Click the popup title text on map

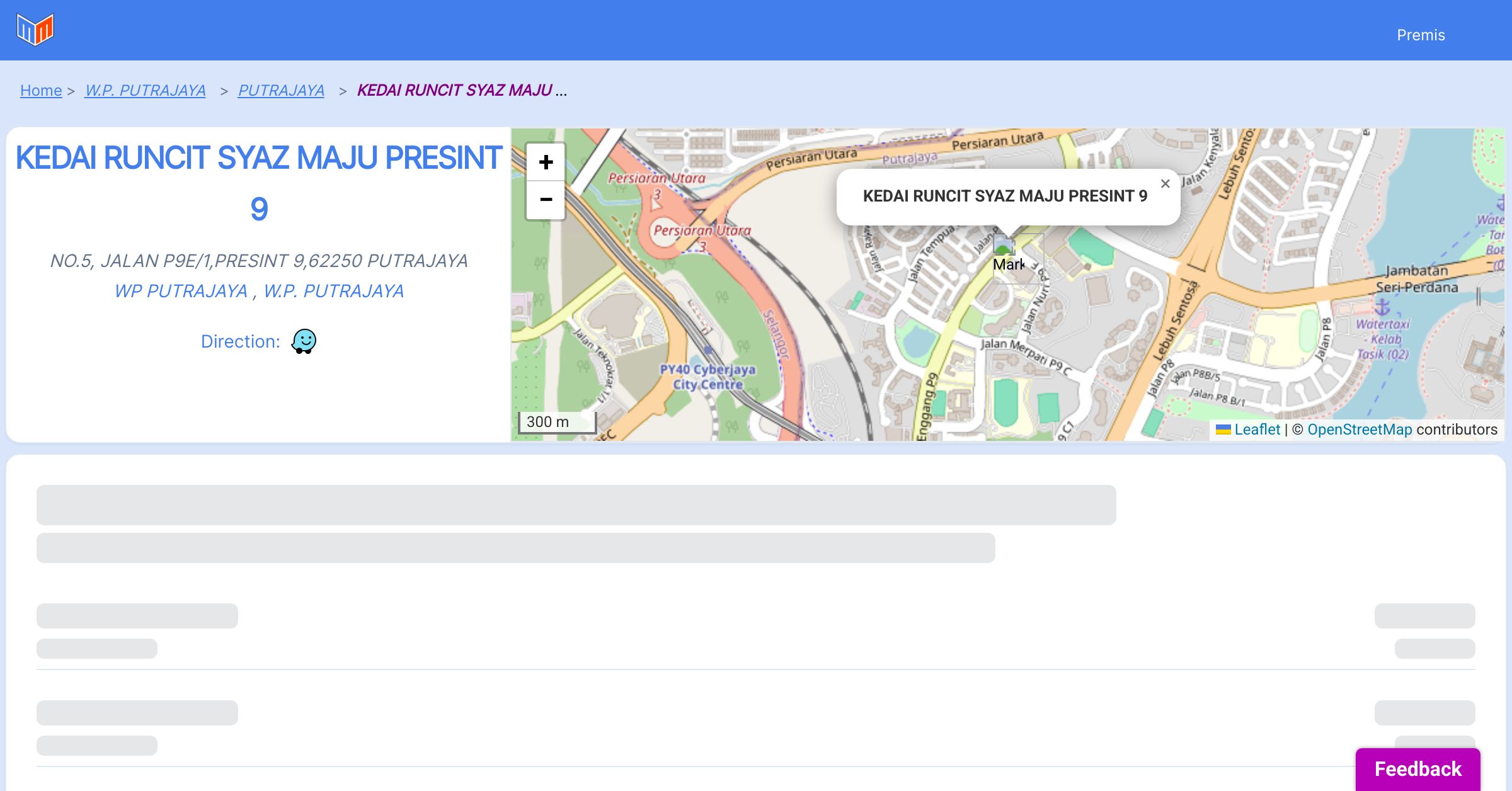pyautogui.click(x=1005, y=196)
